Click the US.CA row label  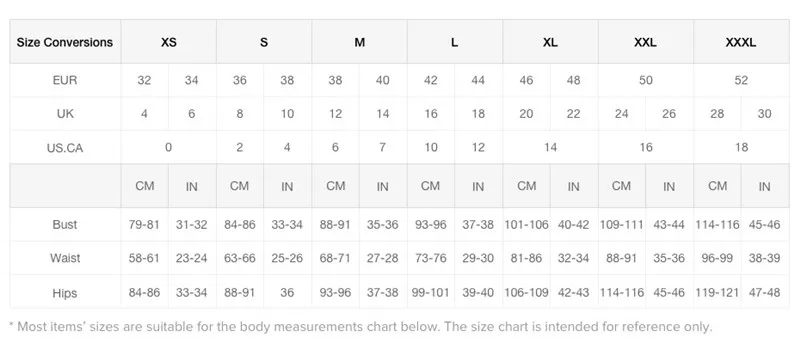tap(65, 148)
